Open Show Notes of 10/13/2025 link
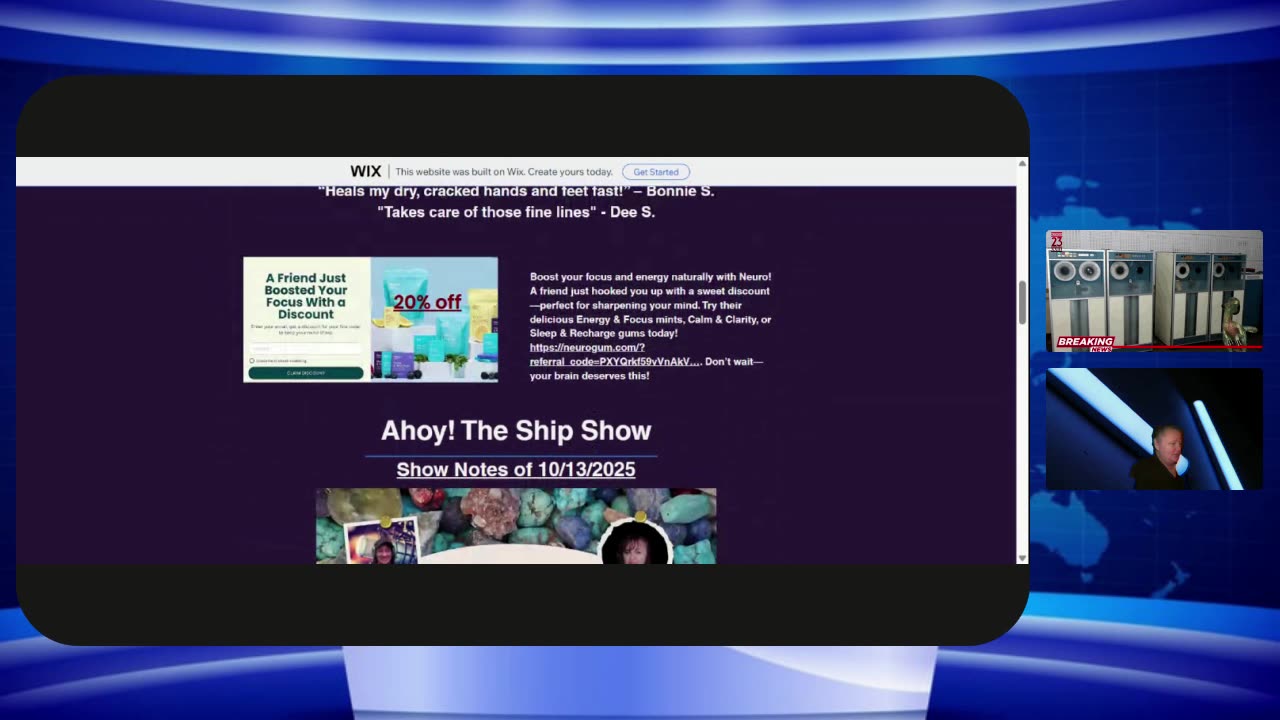 pos(516,469)
